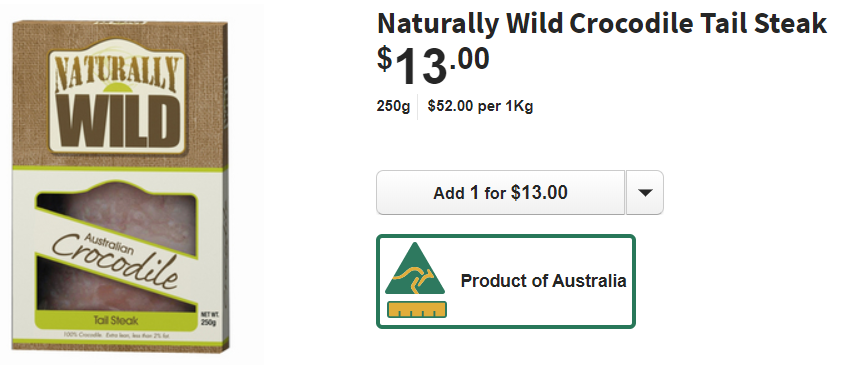Screen dimensions: 859x365
Task: Click the NET WT. 250g label on package
Action: pyautogui.click(x=209, y=319)
